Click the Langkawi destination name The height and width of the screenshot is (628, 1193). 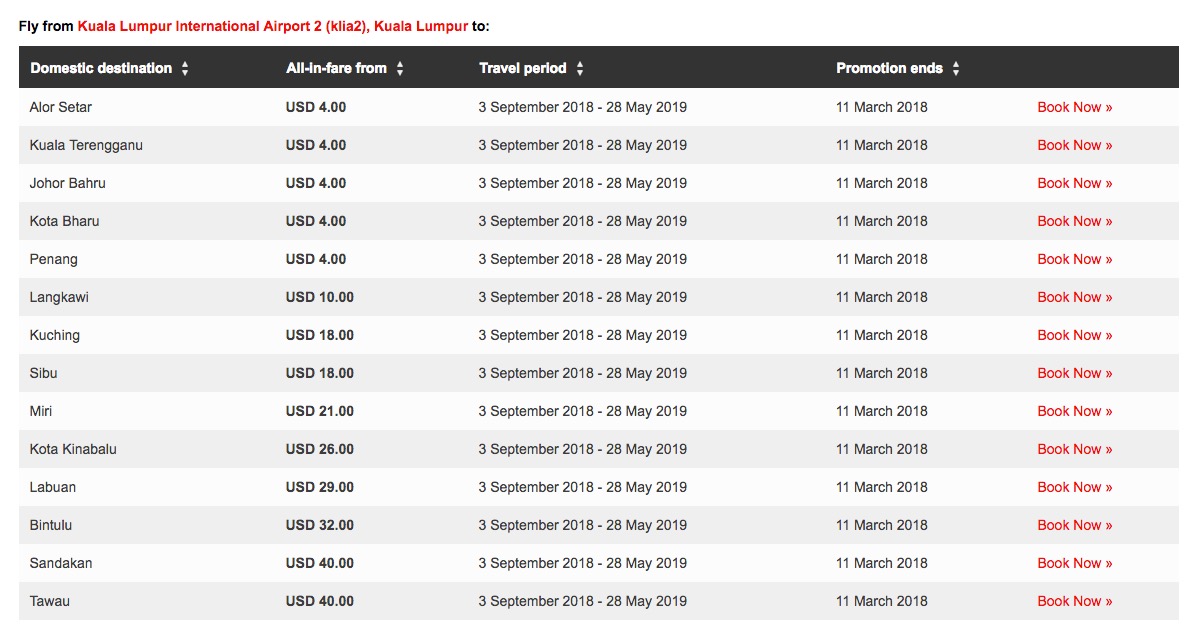59,298
